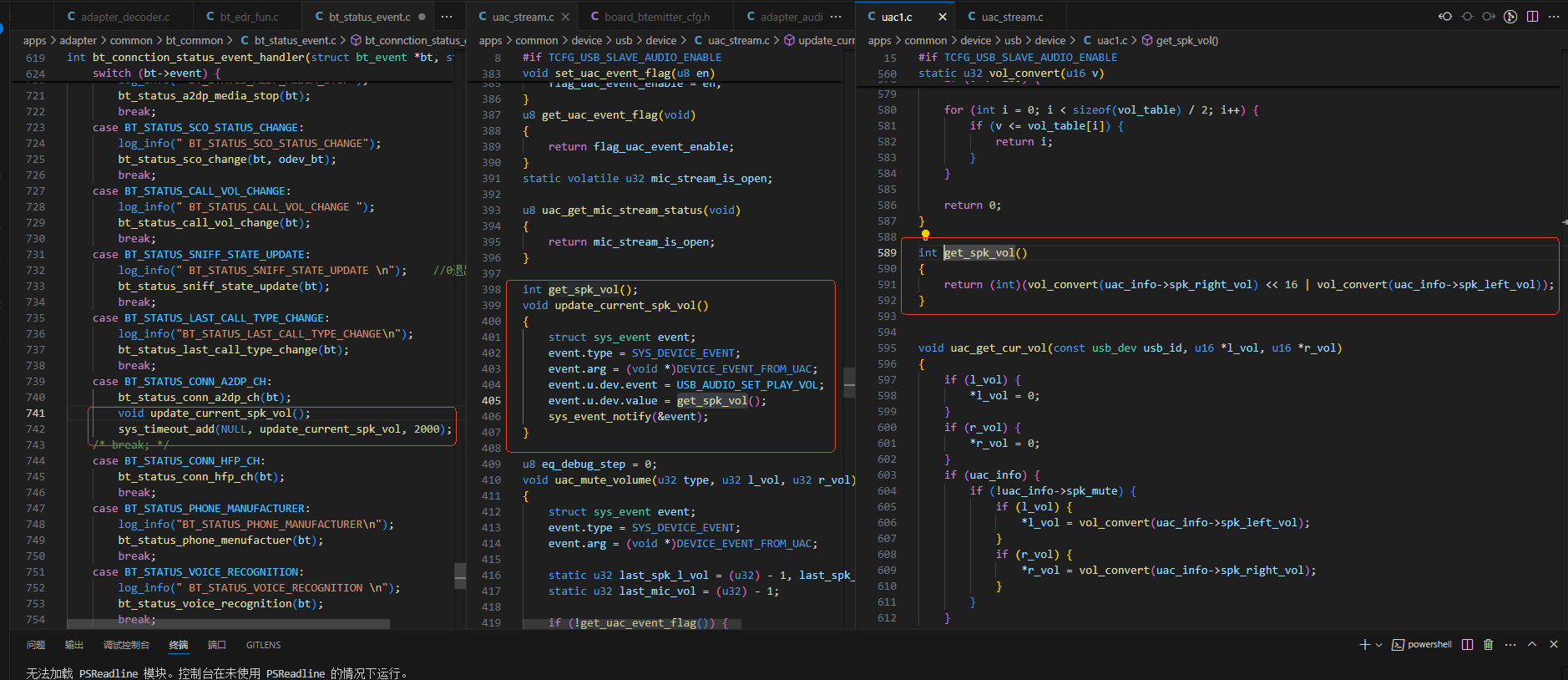Open the adapter breadcrumb in left editor
The width and height of the screenshot is (1568, 680).
point(78,40)
